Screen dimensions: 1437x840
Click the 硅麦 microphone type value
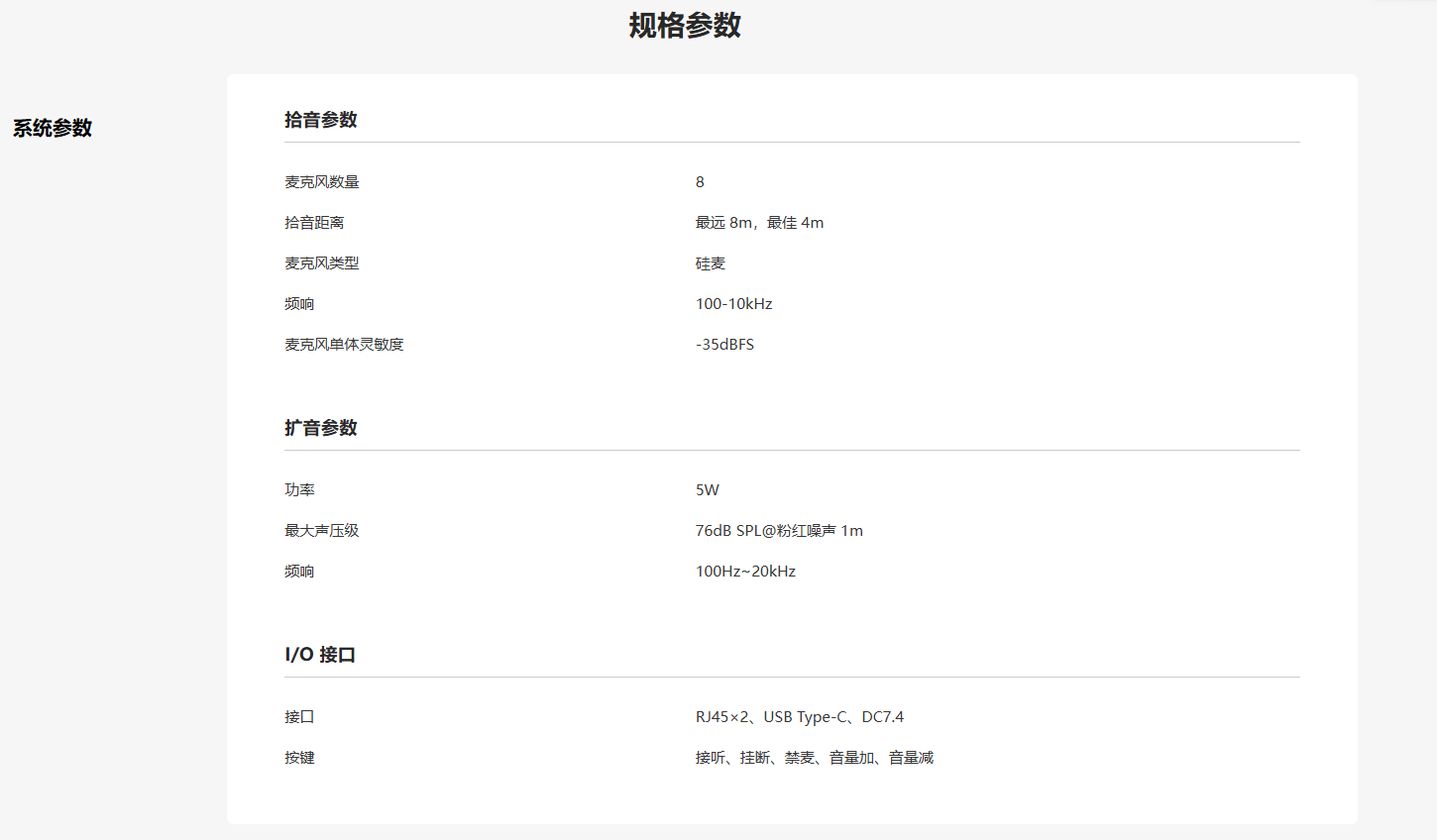point(711,263)
